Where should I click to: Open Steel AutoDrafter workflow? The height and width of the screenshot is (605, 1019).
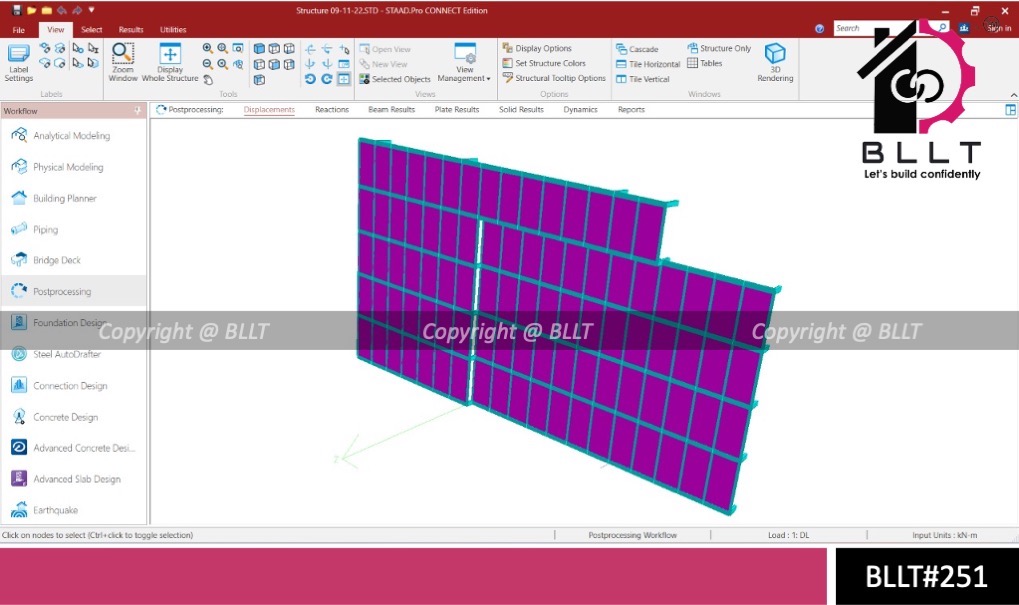click(x=73, y=354)
